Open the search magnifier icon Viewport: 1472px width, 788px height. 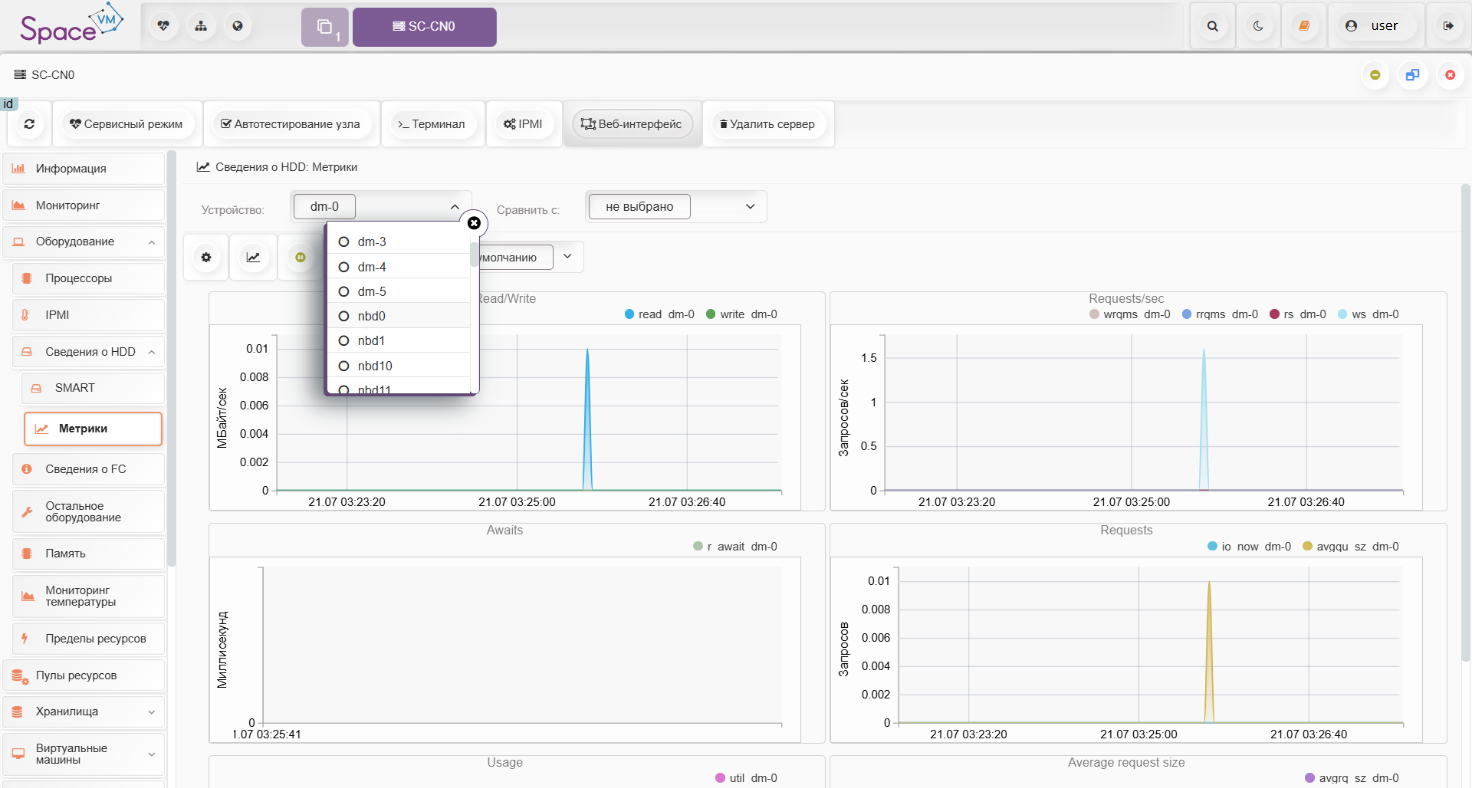1213,27
